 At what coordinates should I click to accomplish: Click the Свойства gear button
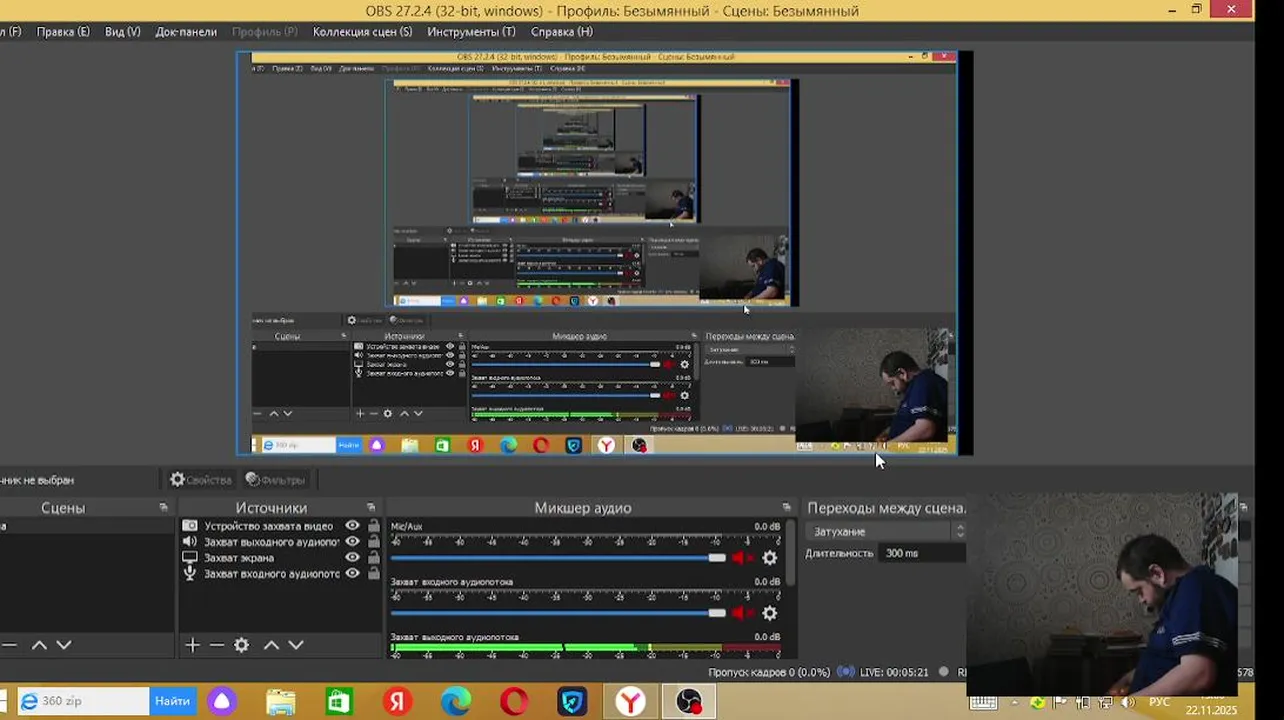coord(201,480)
